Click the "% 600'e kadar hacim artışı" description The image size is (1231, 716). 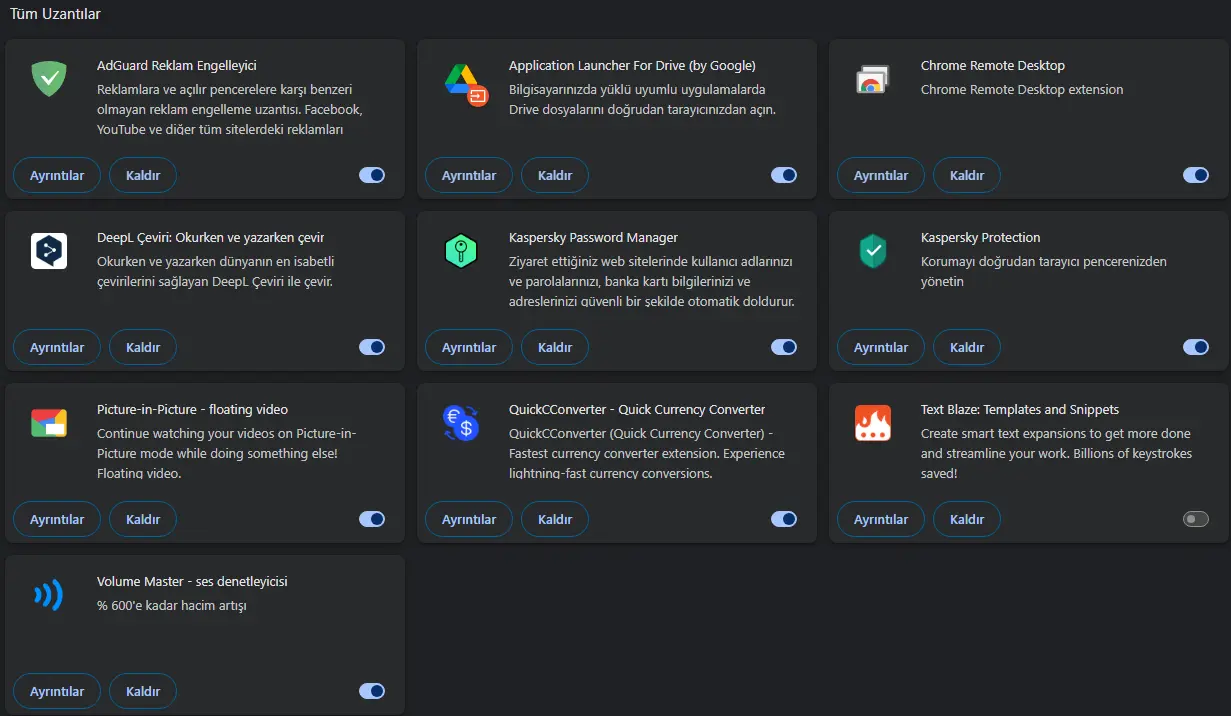(x=172, y=605)
